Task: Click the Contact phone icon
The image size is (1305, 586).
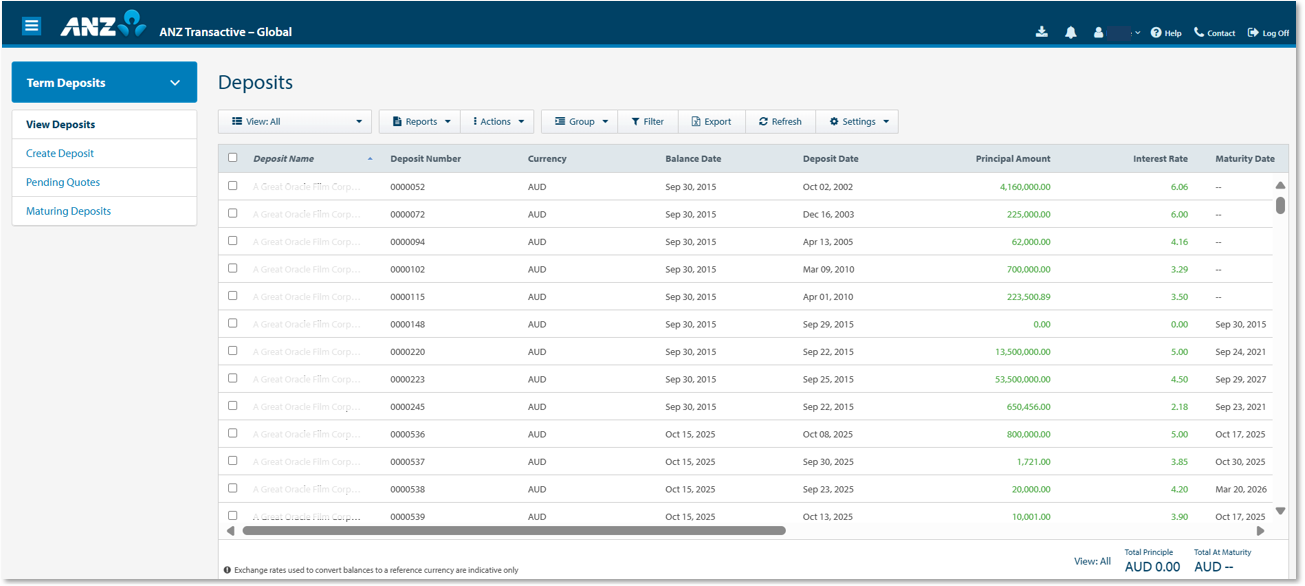Action: (x=1199, y=32)
